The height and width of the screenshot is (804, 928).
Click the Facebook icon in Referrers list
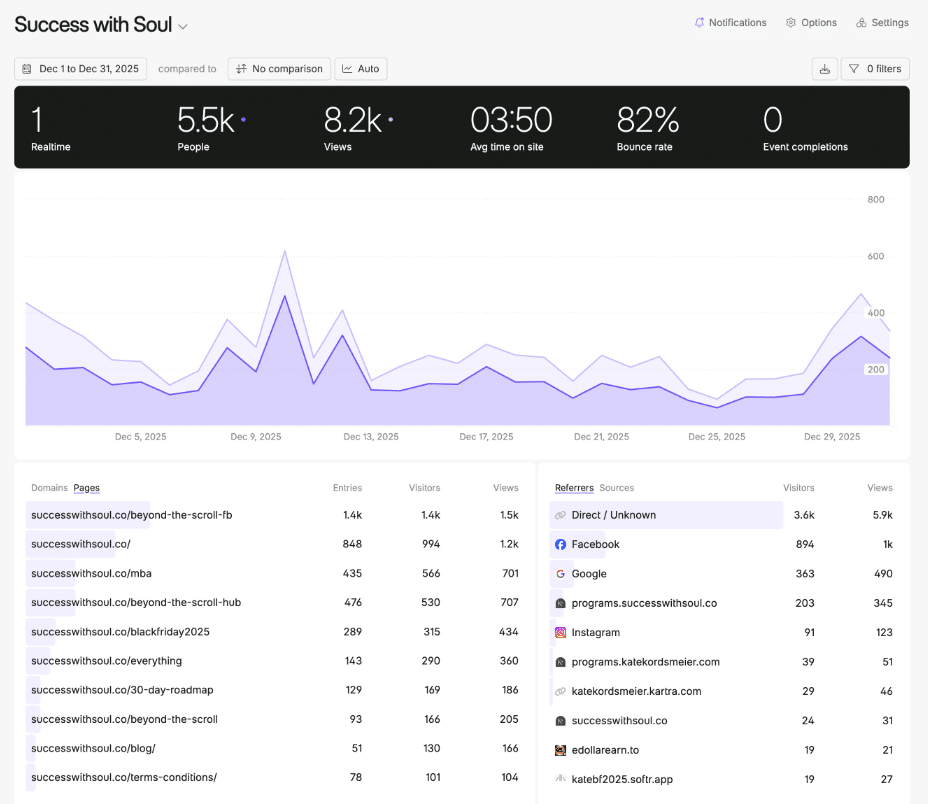563,545
